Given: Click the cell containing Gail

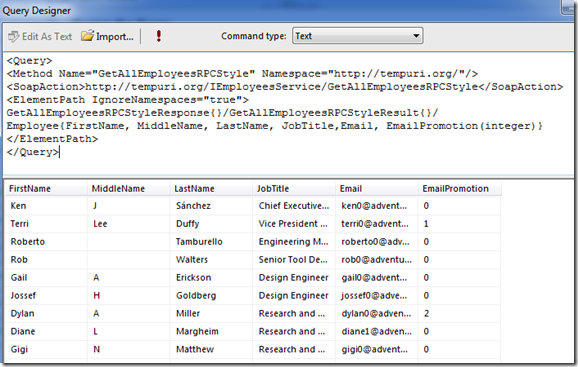Looking at the screenshot, I should 46,277.
